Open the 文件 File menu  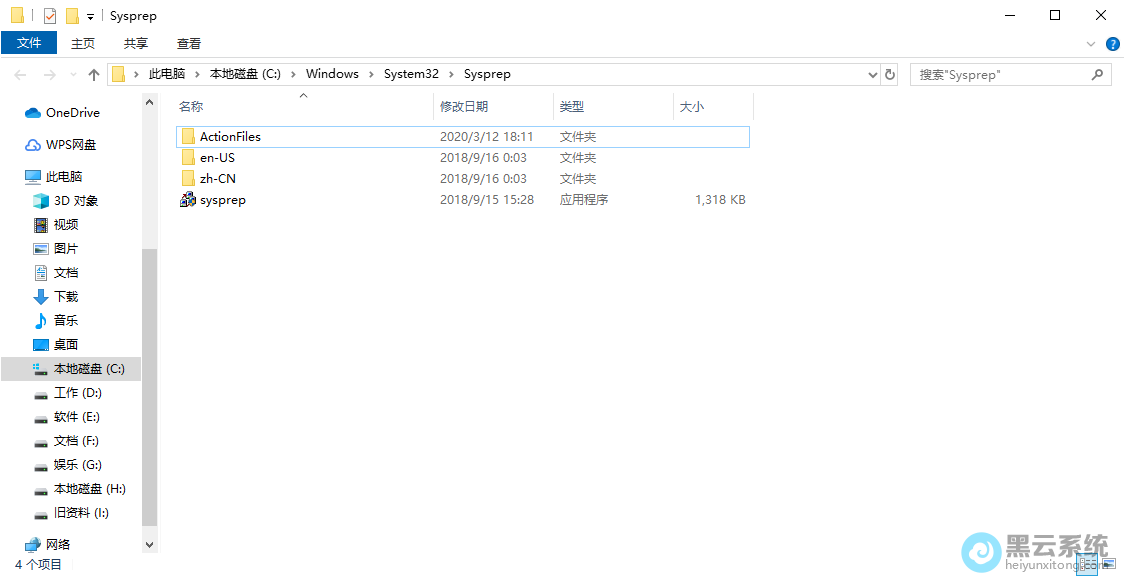(30, 43)
